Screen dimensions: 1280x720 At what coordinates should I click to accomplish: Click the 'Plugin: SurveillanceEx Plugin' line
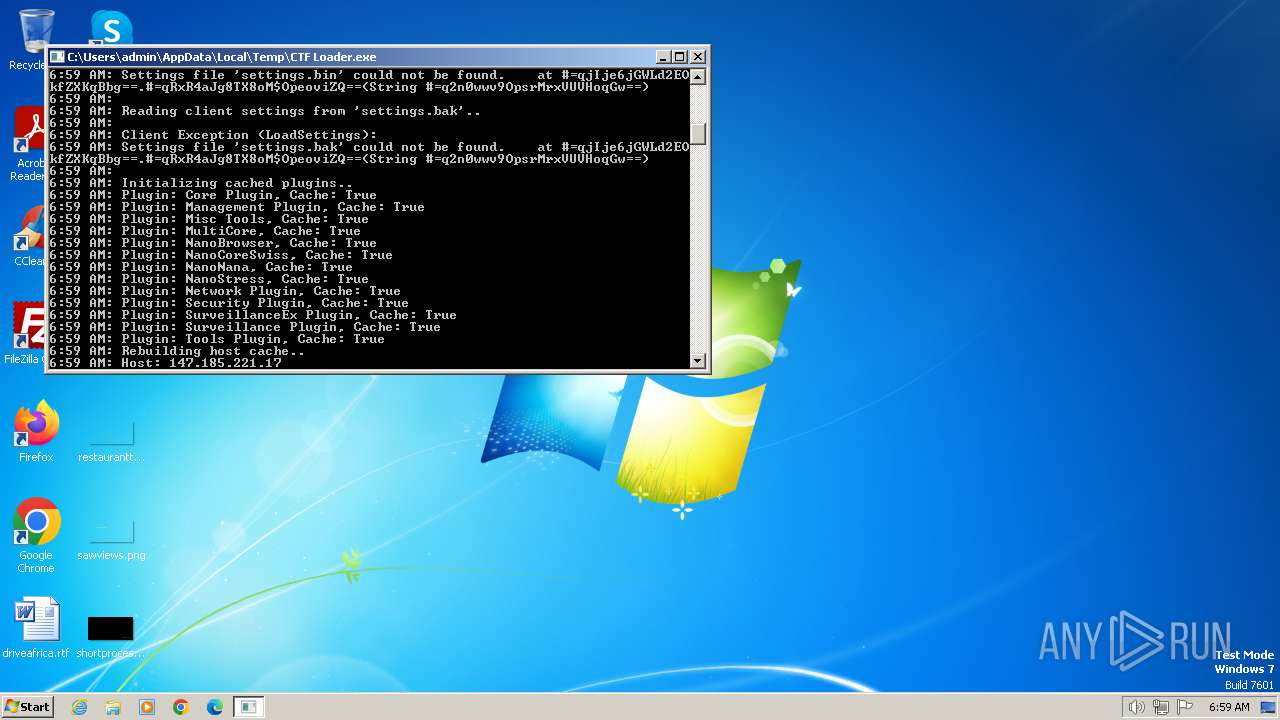coord(253,315)
